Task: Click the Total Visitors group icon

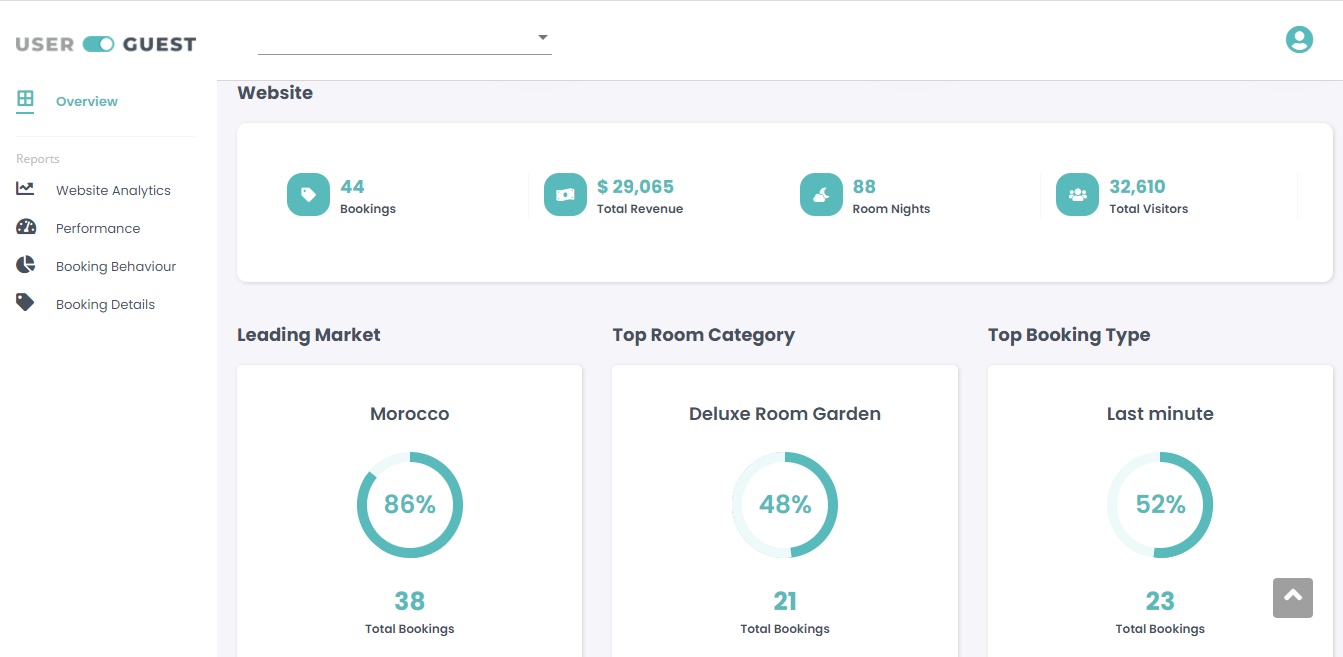Action: (x=1077, y=194)
